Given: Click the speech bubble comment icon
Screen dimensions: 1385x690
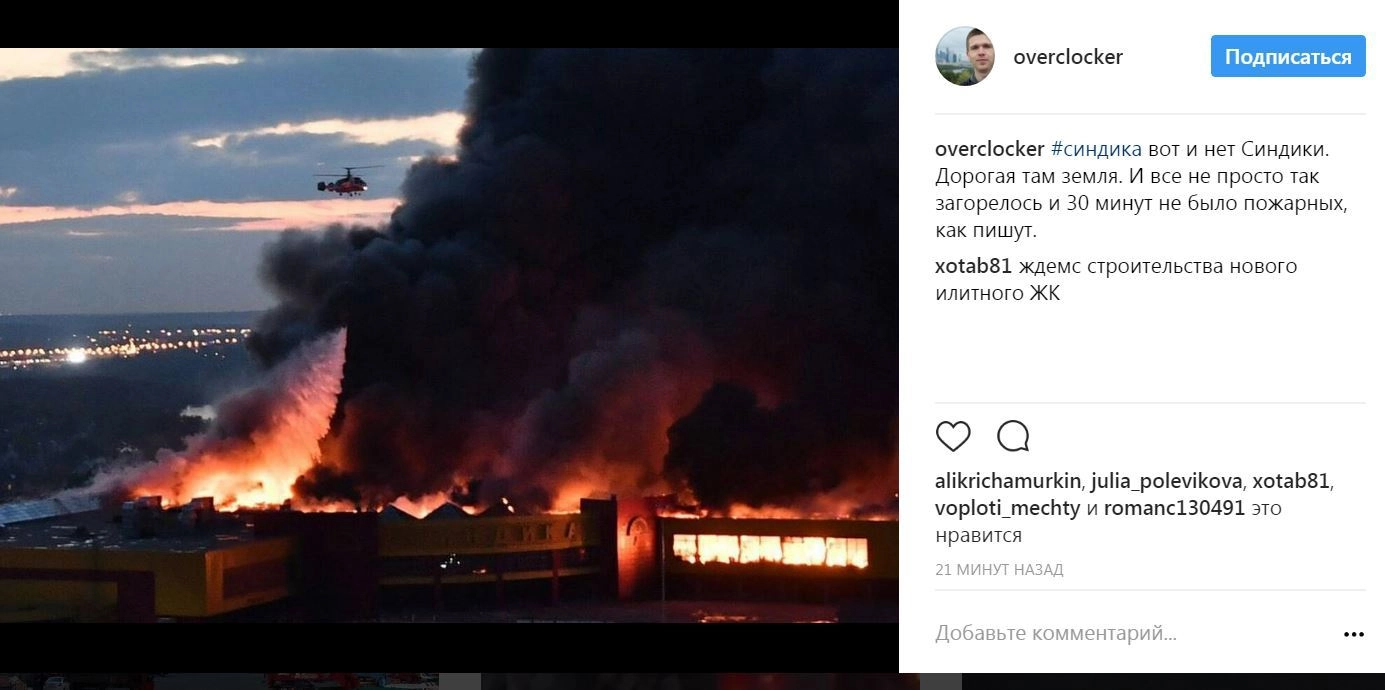Looking at the screenshot, I should (1013, 436).
